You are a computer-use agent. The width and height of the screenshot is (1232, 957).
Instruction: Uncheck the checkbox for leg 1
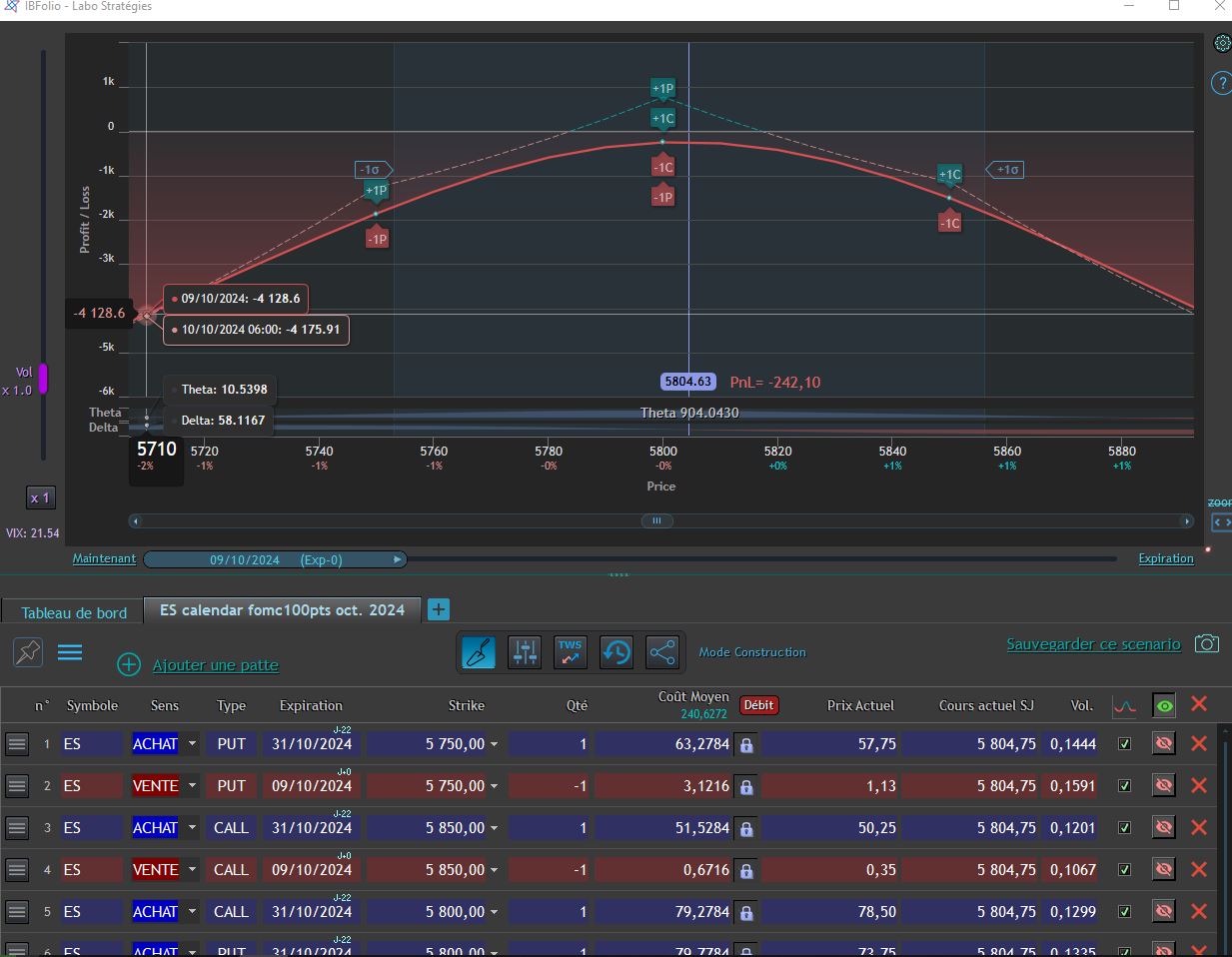point(1125,744)
